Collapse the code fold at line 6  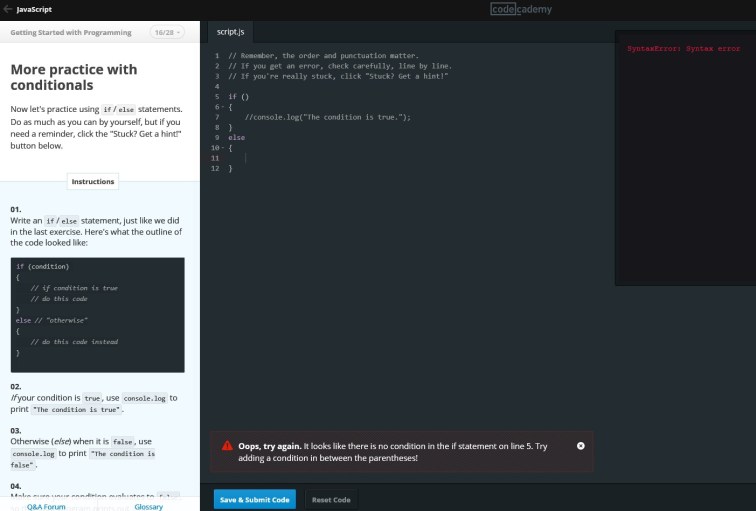tap(222, 107)
